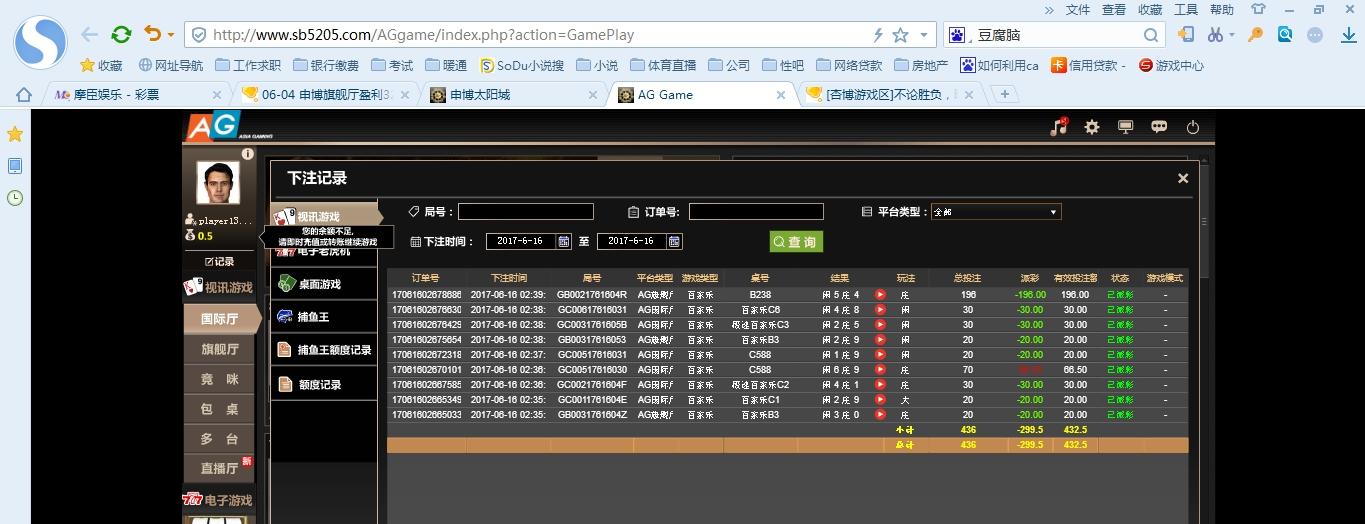Click the green 查询 search button
Viewport: 1365px width, 524px height.
point(796,241)
